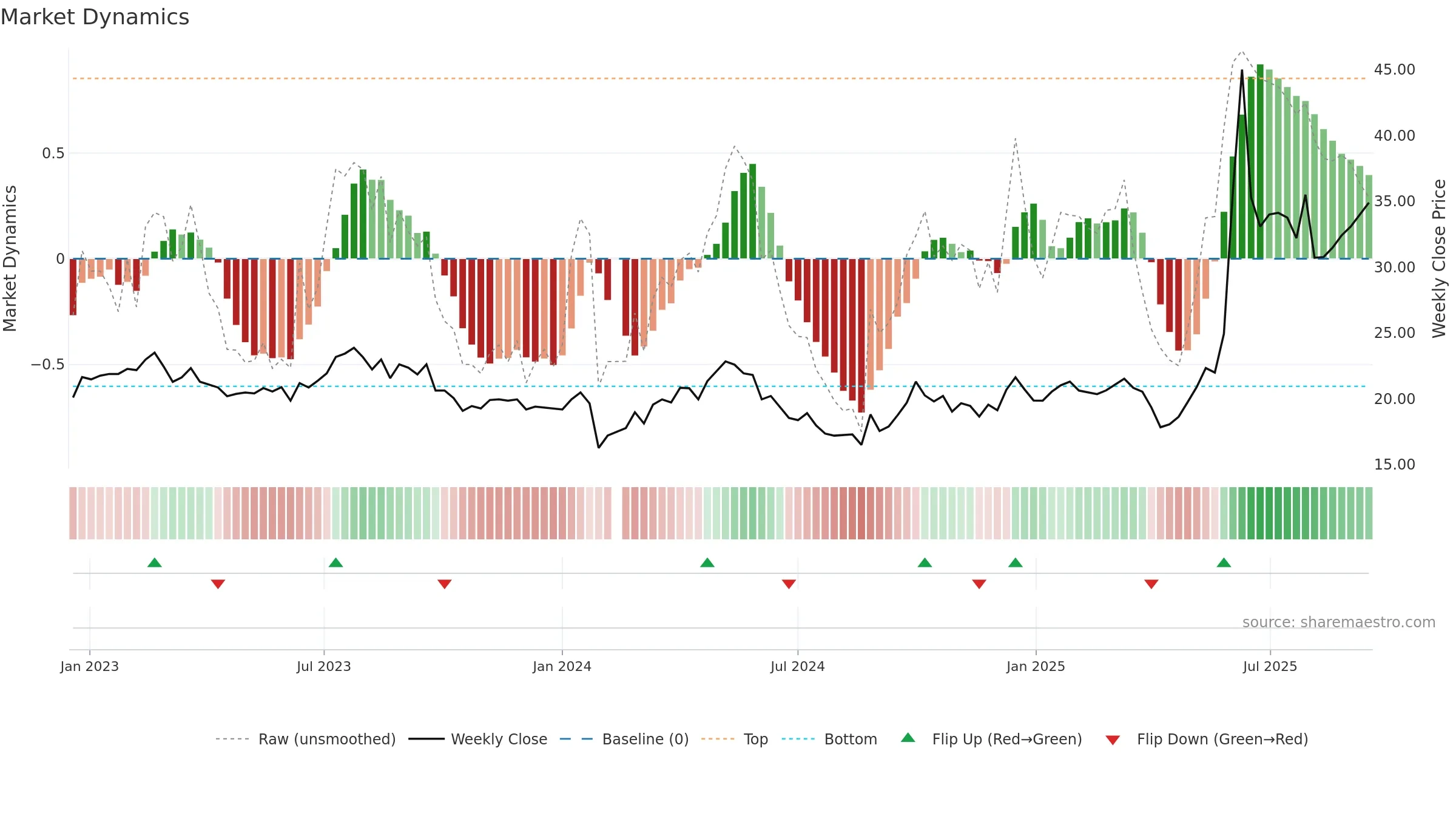Select the Flip Down marker in November 2024
Image resolution: width=1456 pixels, height=819 pixels.
click(979, 584)
